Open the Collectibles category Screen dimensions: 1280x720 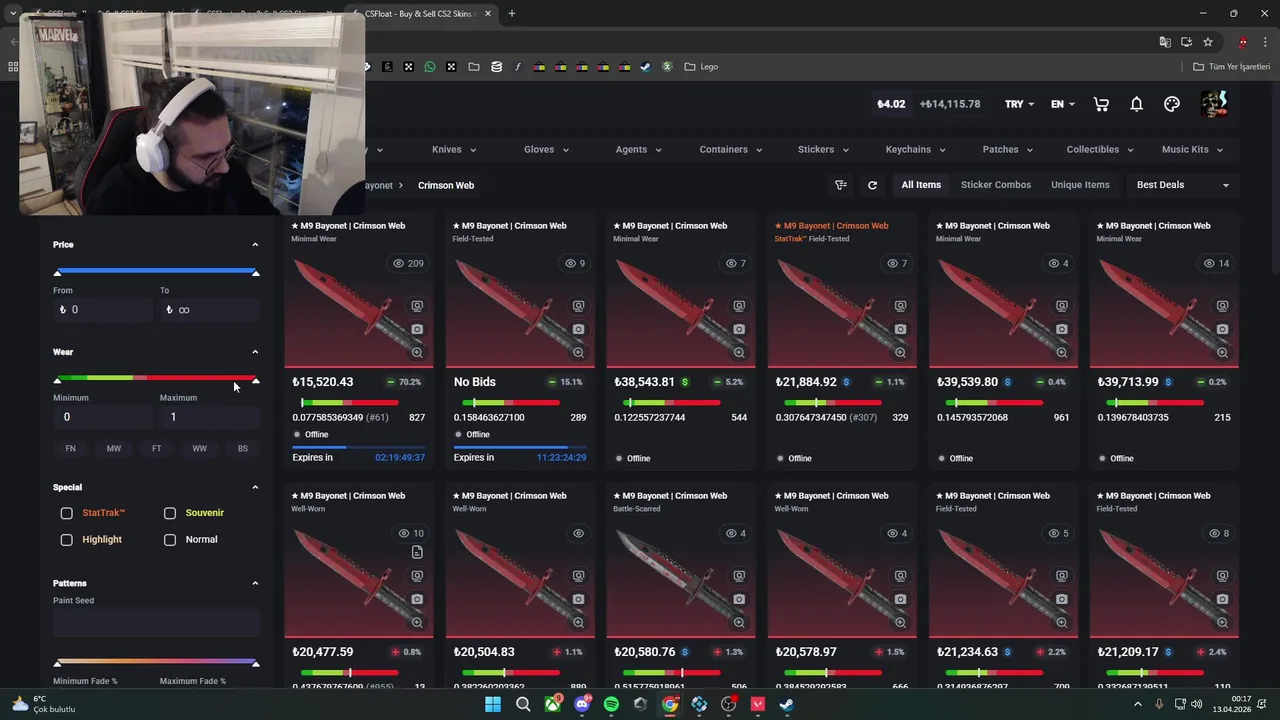[x=1100, y=150]
